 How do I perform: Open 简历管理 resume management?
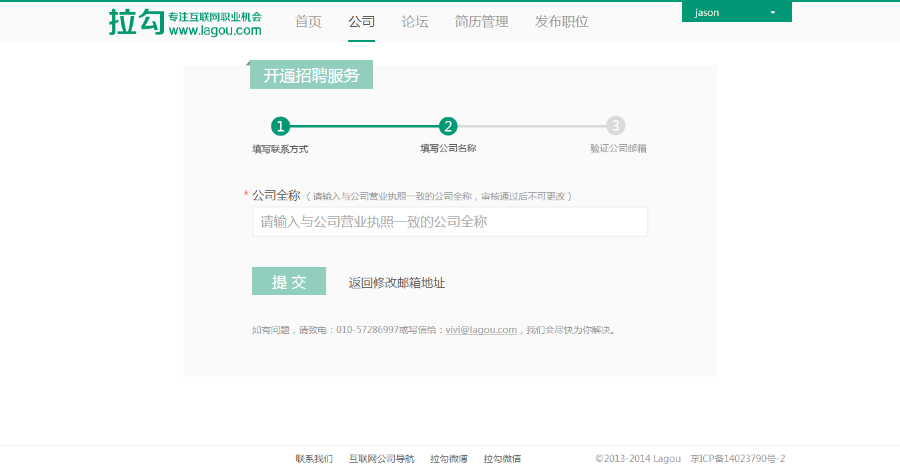(482, 22)
